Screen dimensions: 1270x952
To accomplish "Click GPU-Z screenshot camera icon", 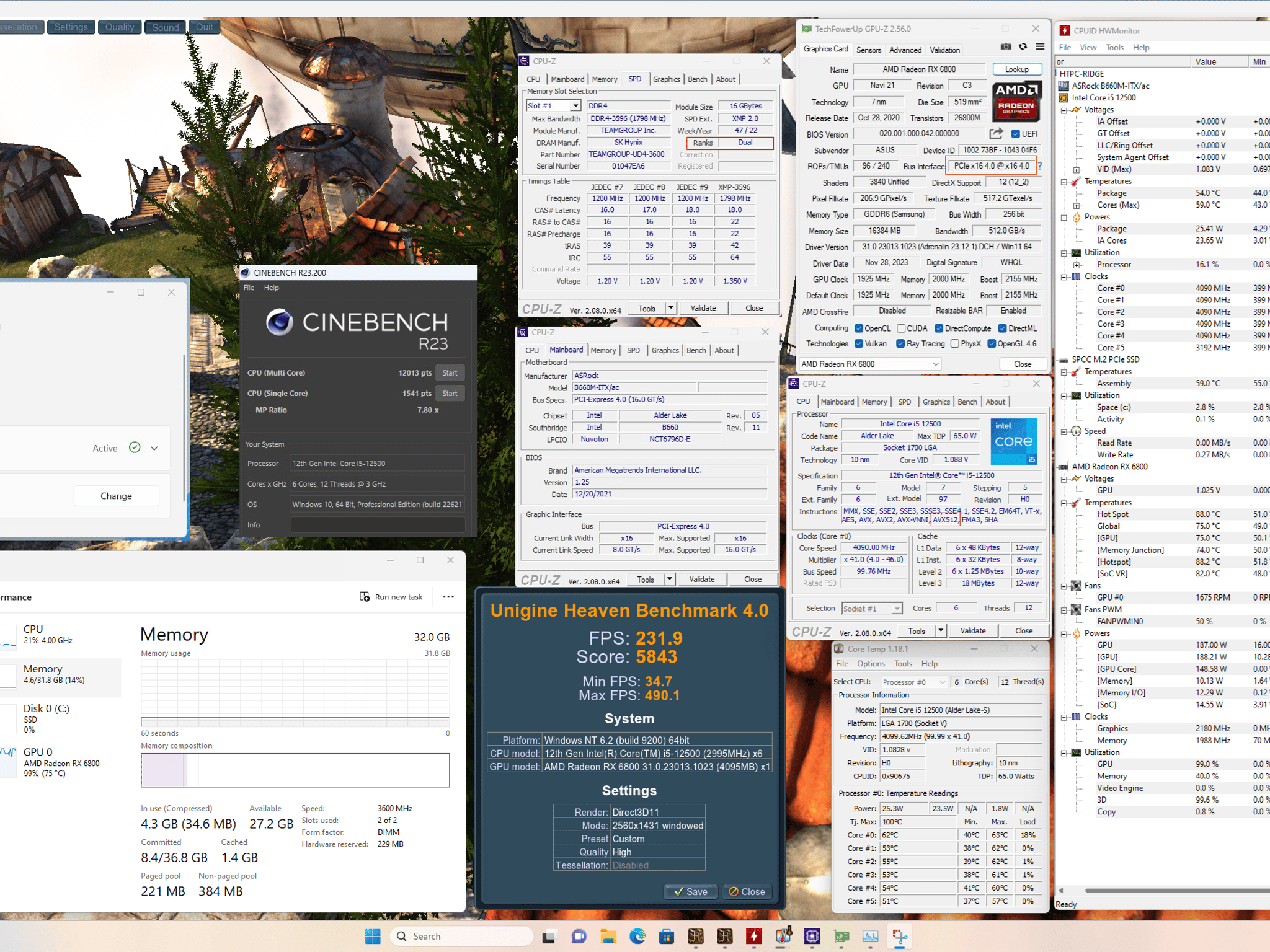I will [1006, 47].
